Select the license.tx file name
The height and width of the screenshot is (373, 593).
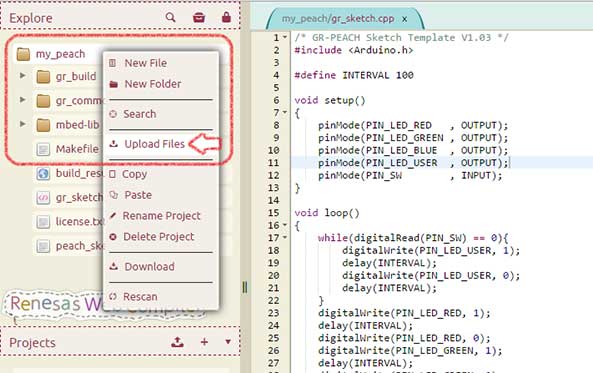coord(79,221)
